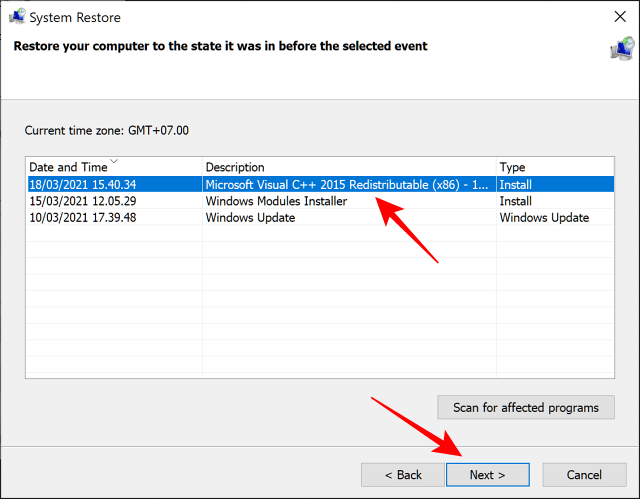Click Install type in the 15/03/2021 row
The image size is (640, 499).
click(x=516, y=201)
